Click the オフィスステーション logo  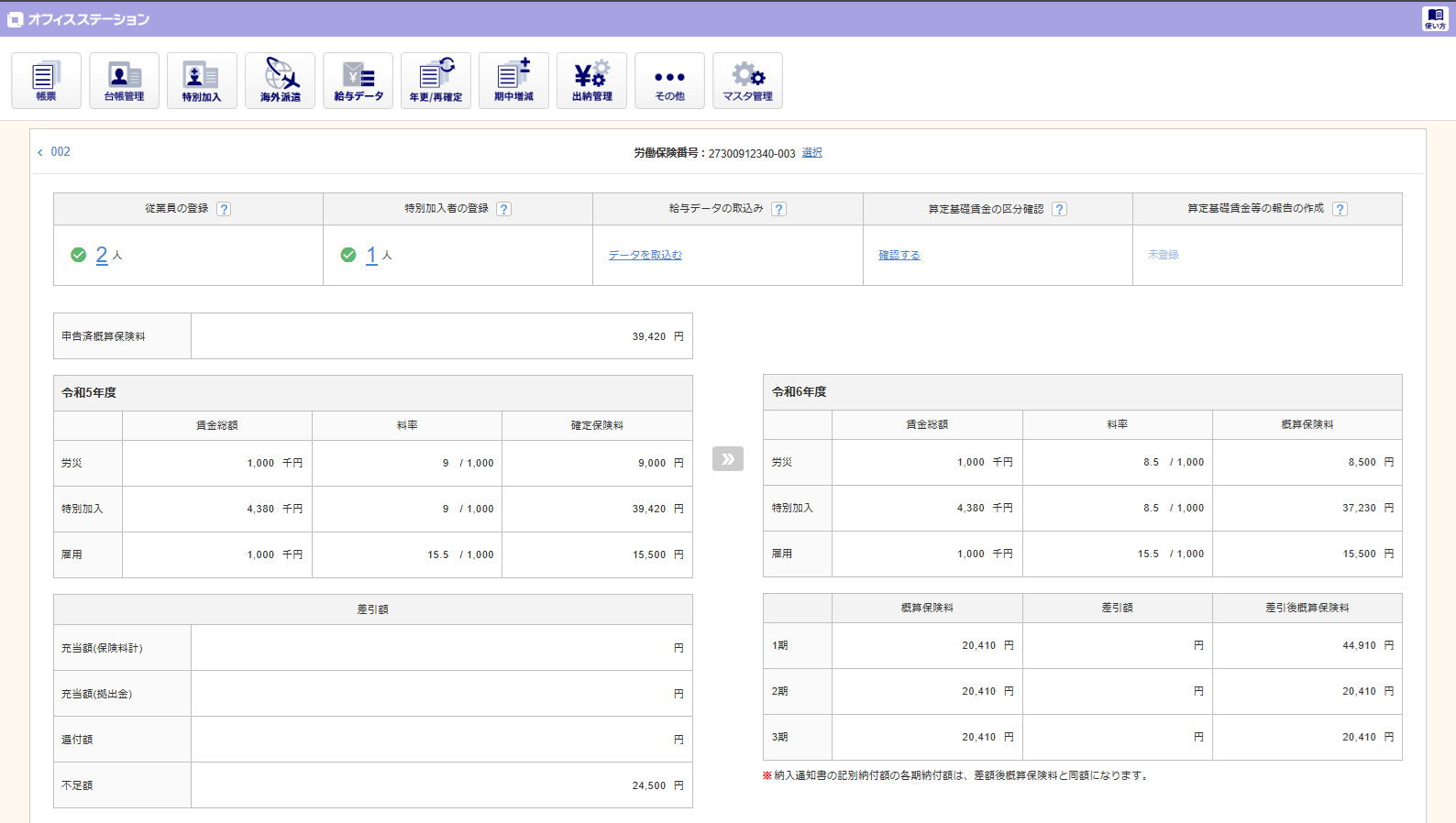(x=79, y=19)
